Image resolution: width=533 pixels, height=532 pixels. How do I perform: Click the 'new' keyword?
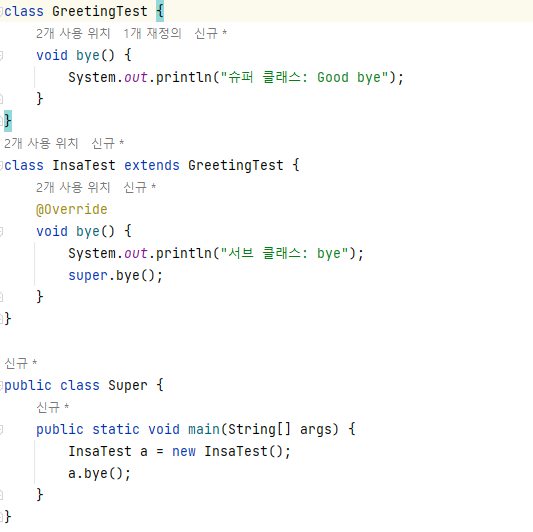click(184, 451)
